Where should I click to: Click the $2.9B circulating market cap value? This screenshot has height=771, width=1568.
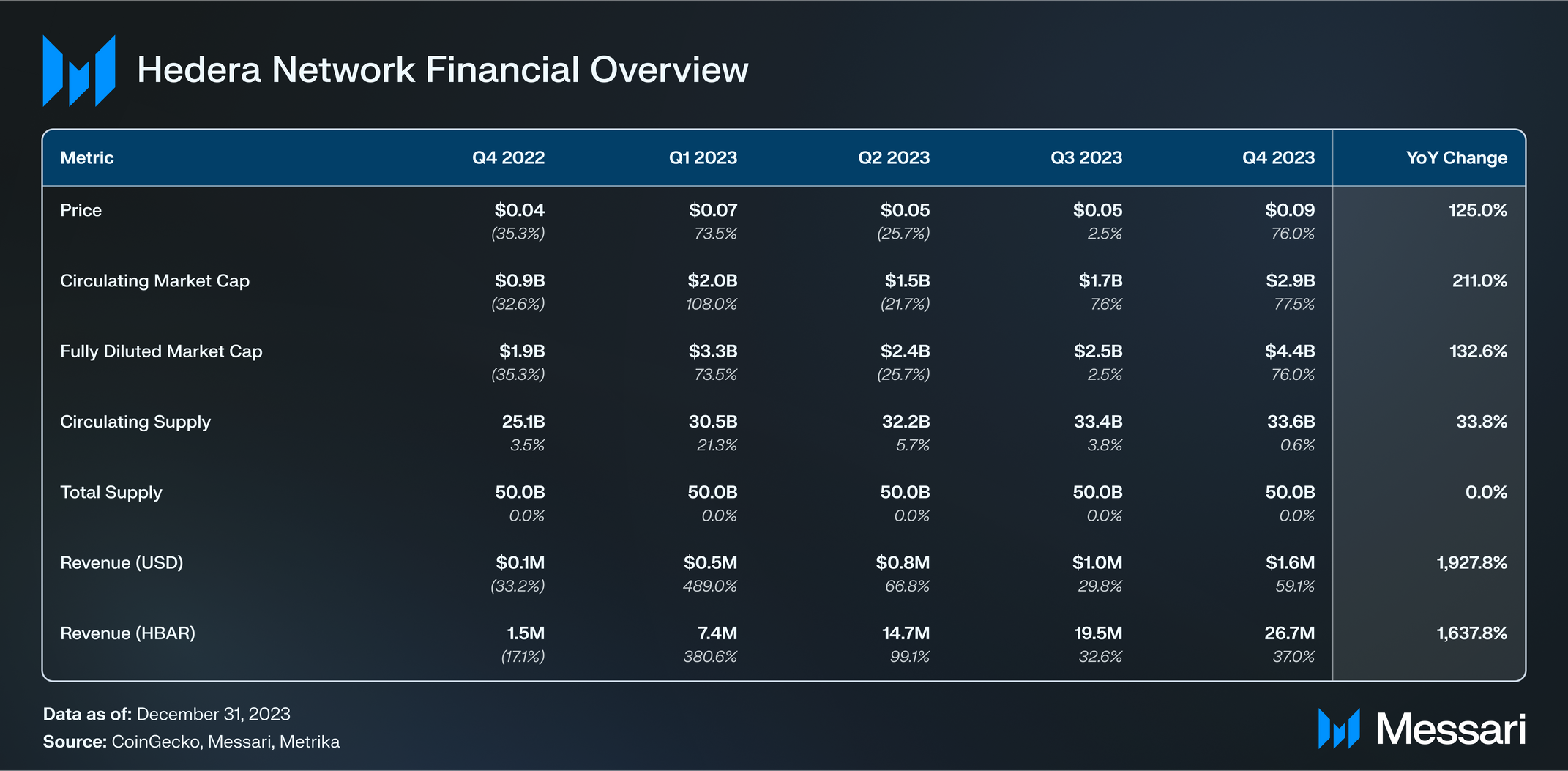tap(1291, 280)
